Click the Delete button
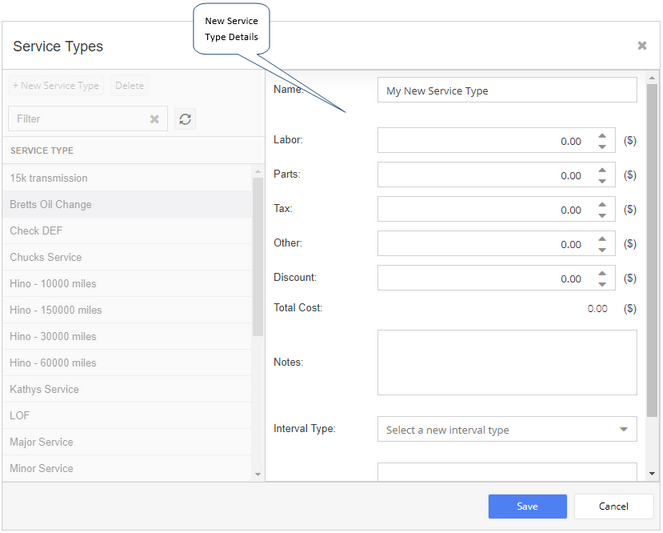 click(129, 85)
